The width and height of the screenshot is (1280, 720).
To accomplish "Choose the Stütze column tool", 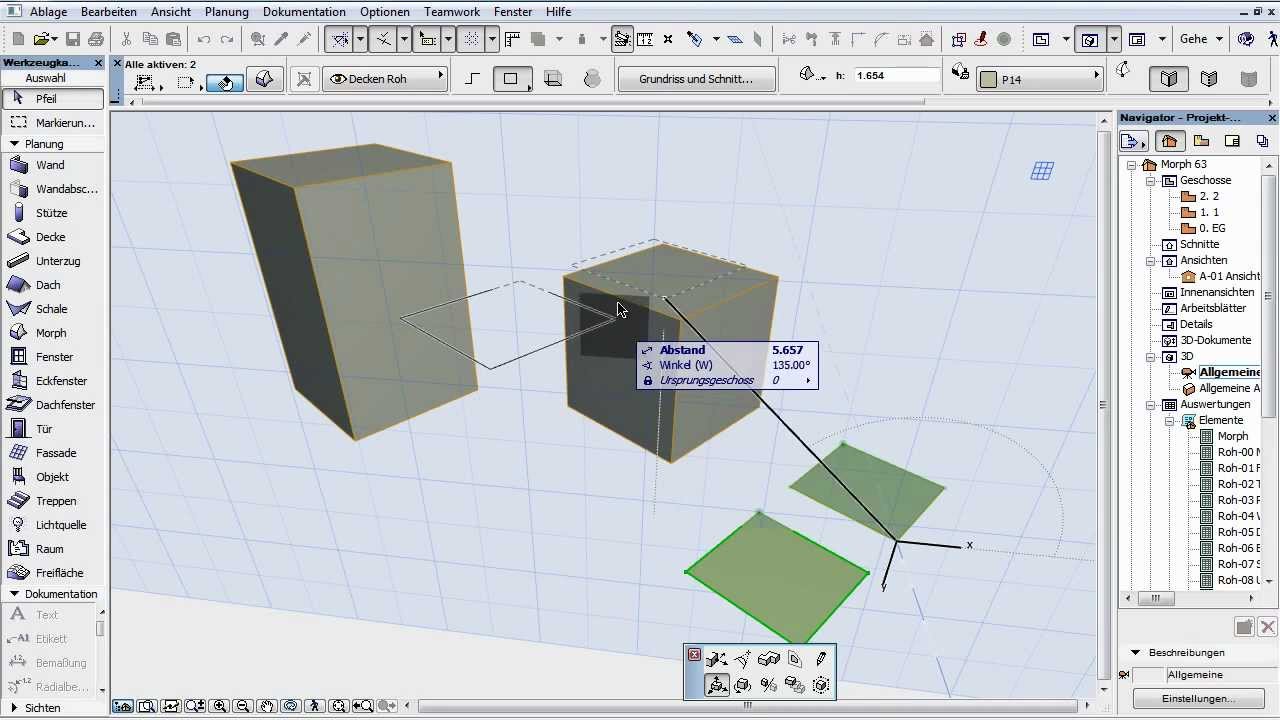I will 52,213.
